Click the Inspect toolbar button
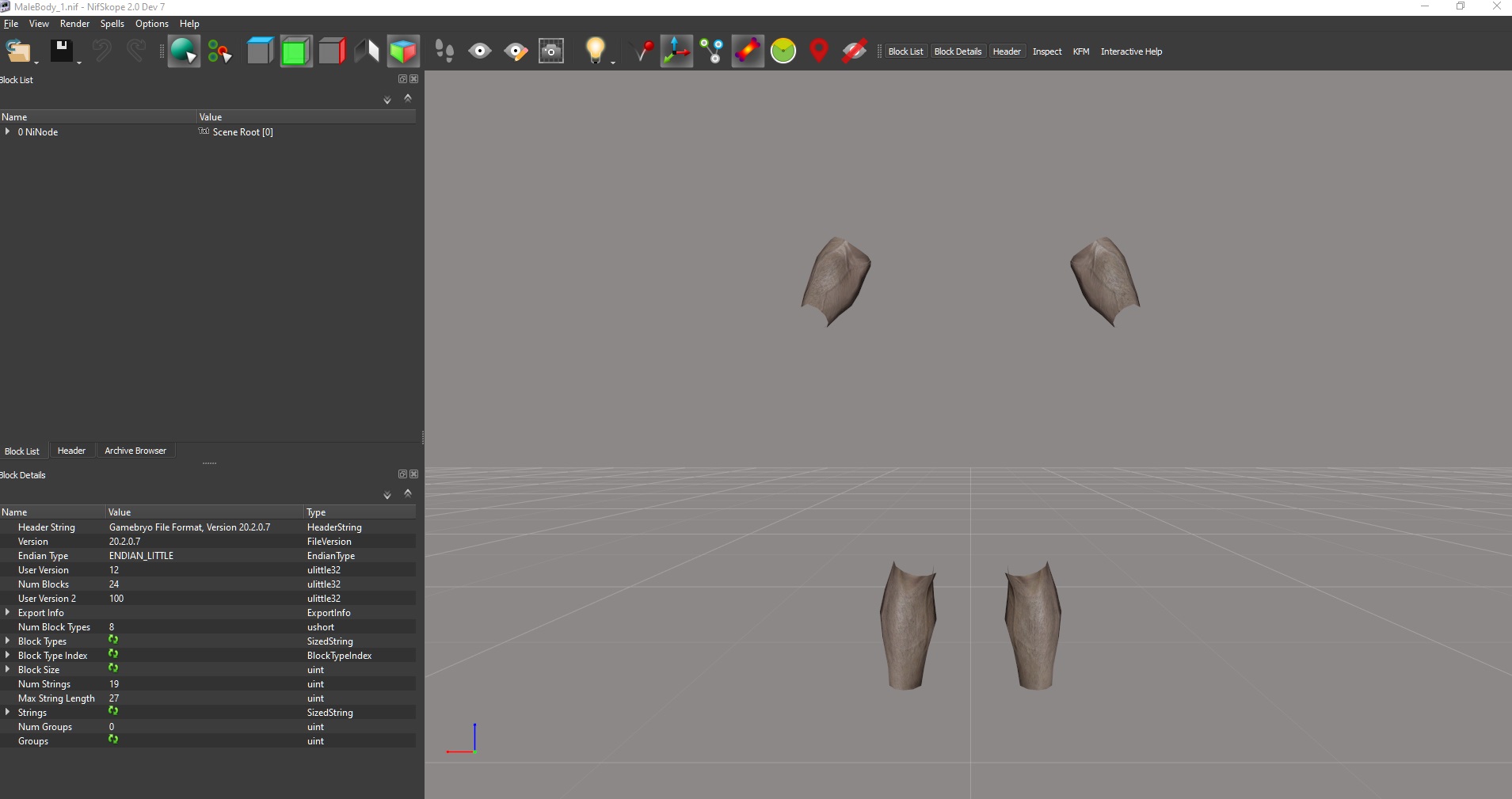 (1046, 51)
